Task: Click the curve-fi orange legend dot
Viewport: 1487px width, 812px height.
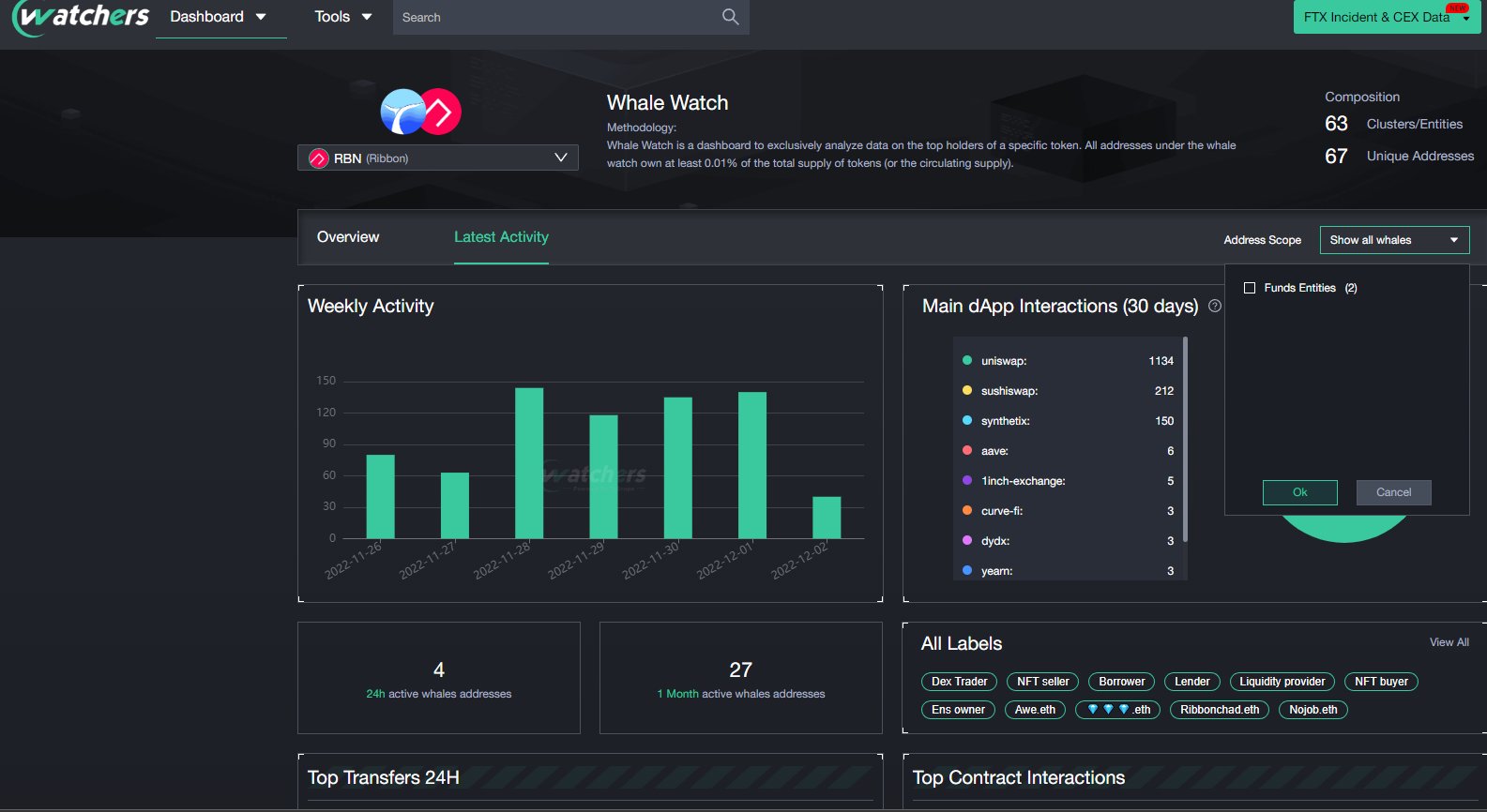Action: [x=967, y=510]
